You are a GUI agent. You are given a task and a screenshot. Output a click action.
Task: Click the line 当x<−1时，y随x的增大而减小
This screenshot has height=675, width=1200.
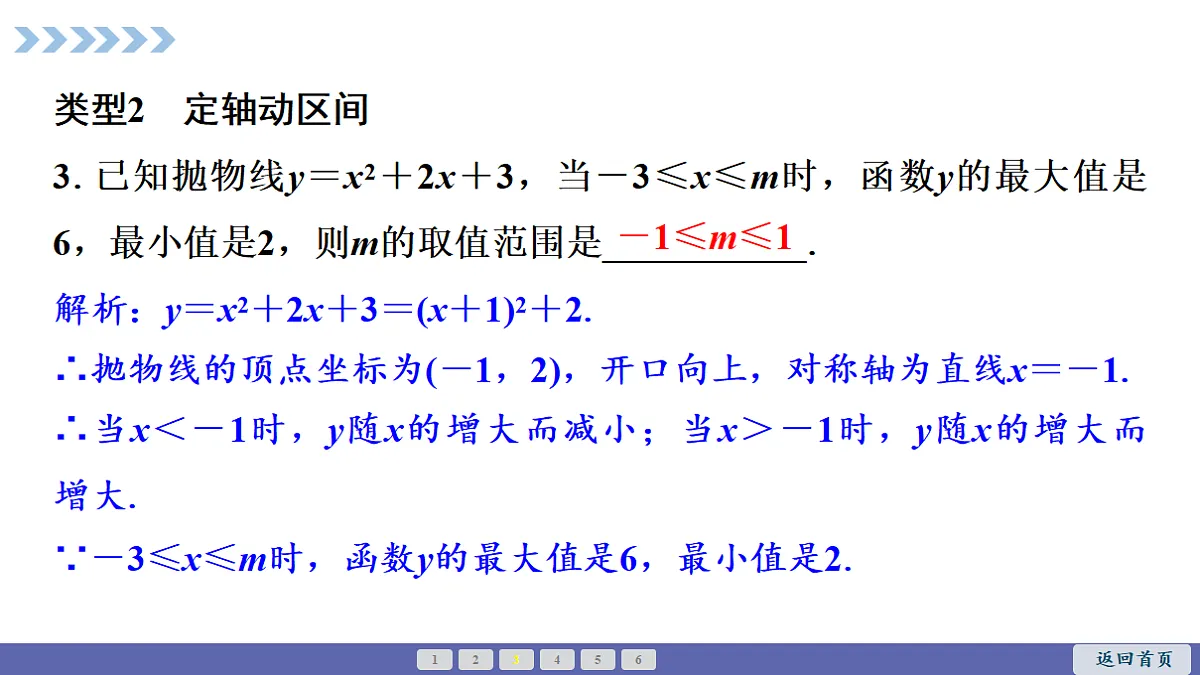pos(598,432)
